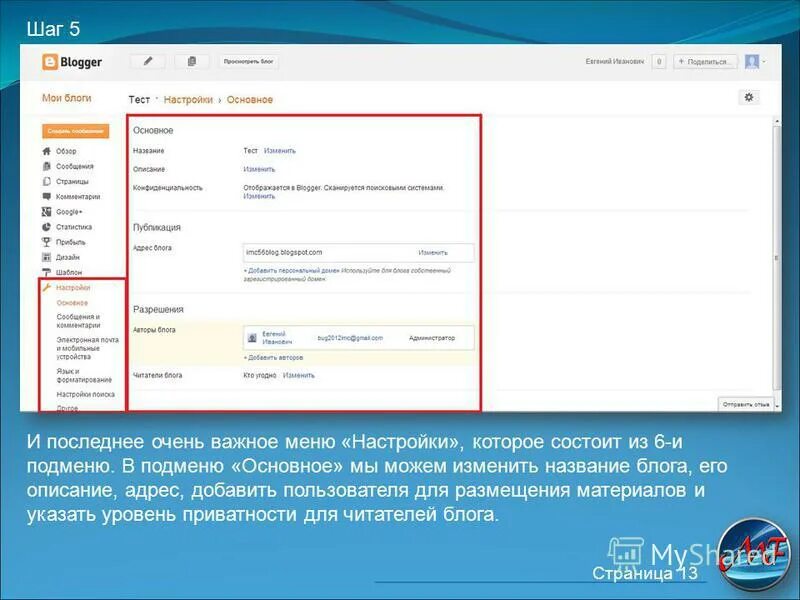
Task: Select Настройки поиска submenu
Action: [85, 394]
